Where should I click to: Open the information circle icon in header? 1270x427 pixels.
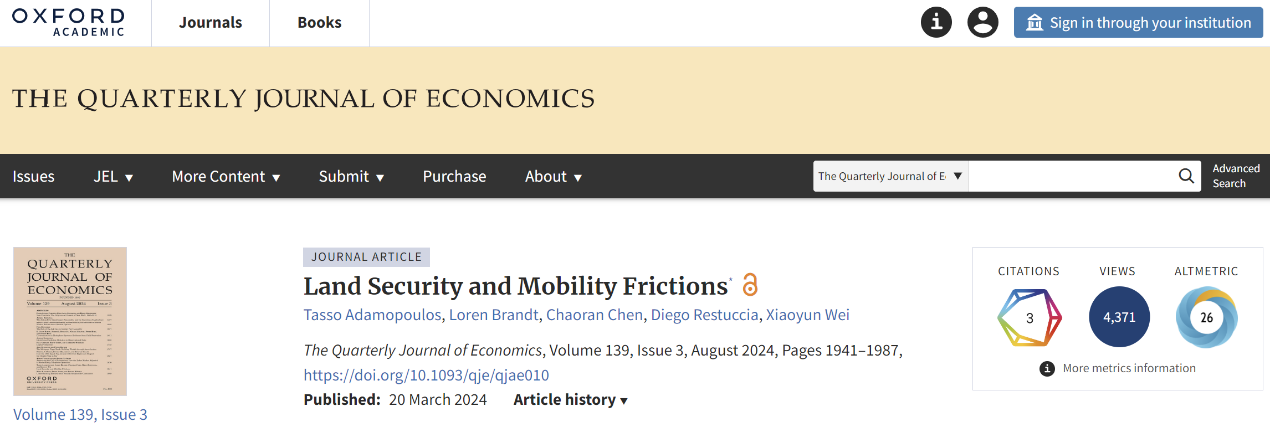pyautogui.click(x=936, y=22)
